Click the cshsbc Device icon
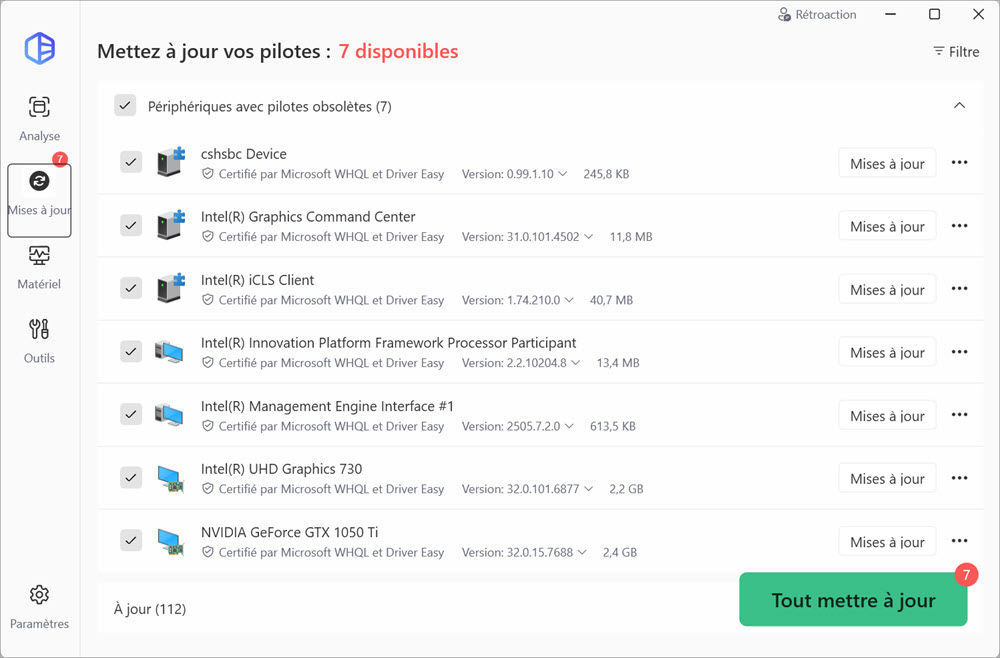Screen dimensions: 1000x658 170,162
